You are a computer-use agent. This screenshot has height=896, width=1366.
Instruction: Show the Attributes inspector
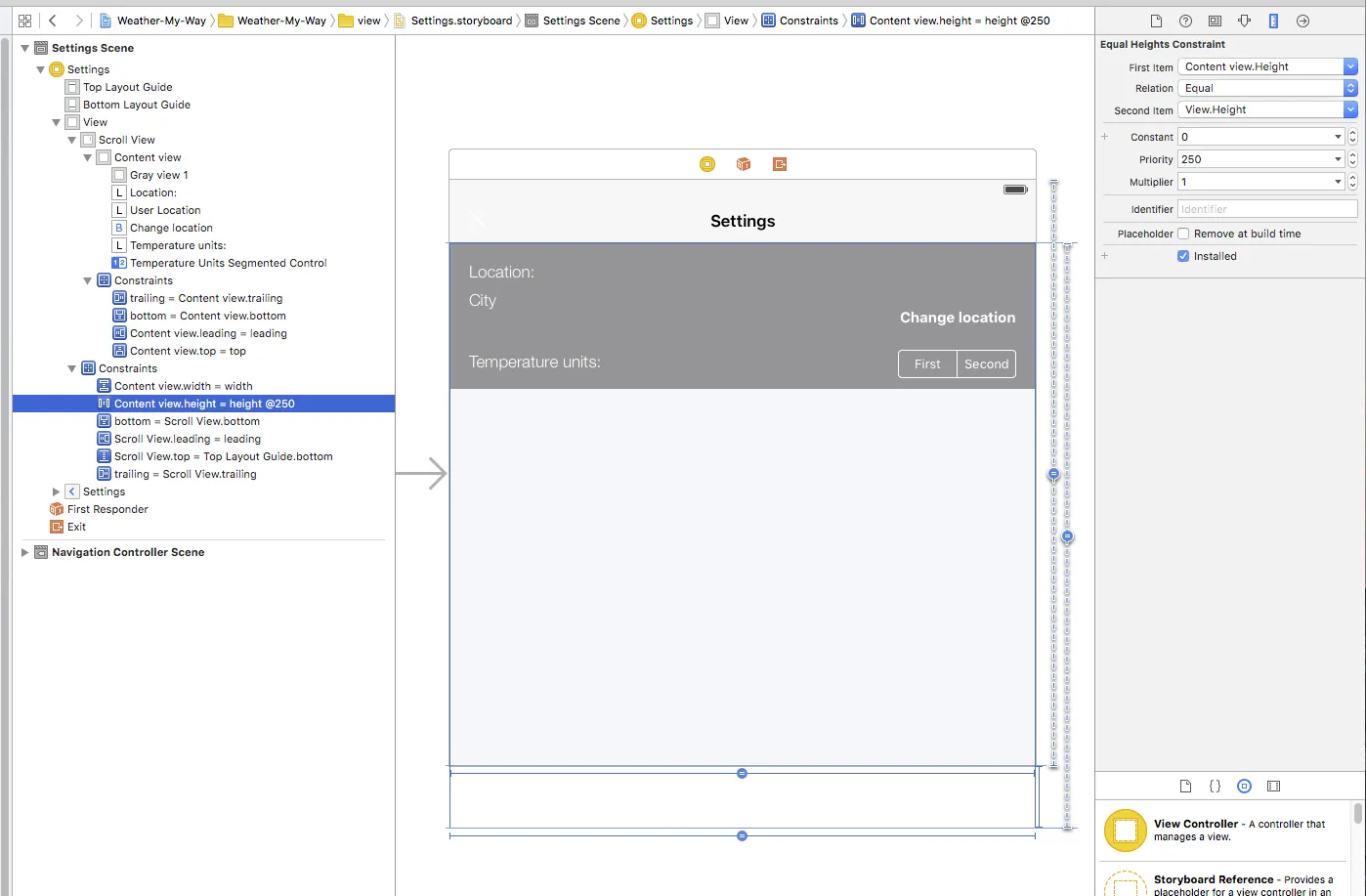pyautogui.click(x=1244, y=21)
